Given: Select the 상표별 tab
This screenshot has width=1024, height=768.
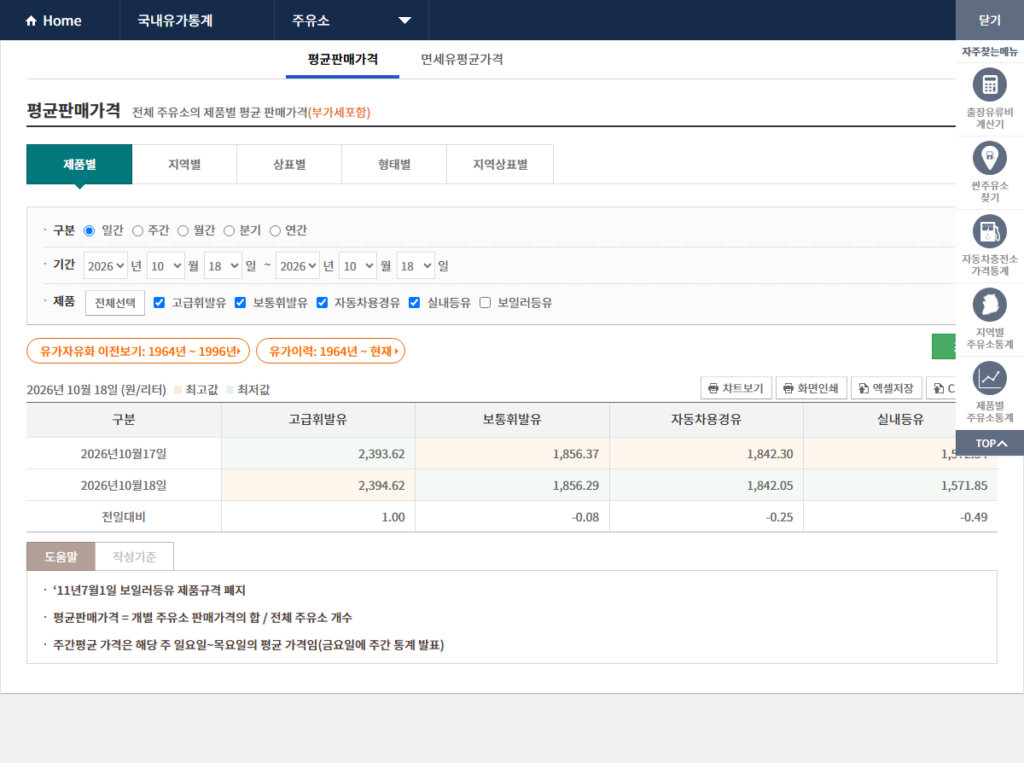Looking at the screenshot, I should (x=289, y=165).
